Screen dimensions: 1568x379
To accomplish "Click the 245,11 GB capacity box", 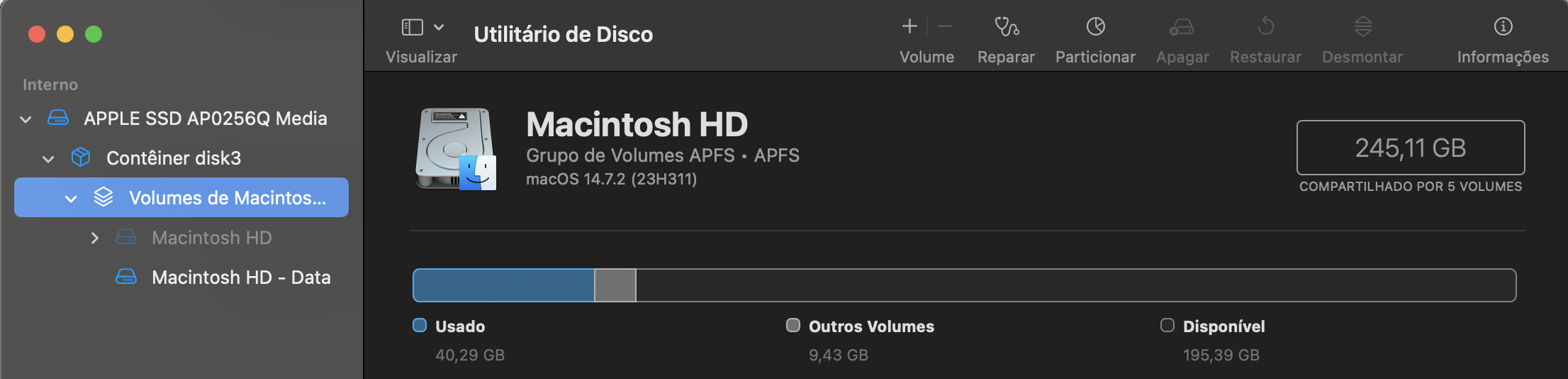I will coord(1410,148).
